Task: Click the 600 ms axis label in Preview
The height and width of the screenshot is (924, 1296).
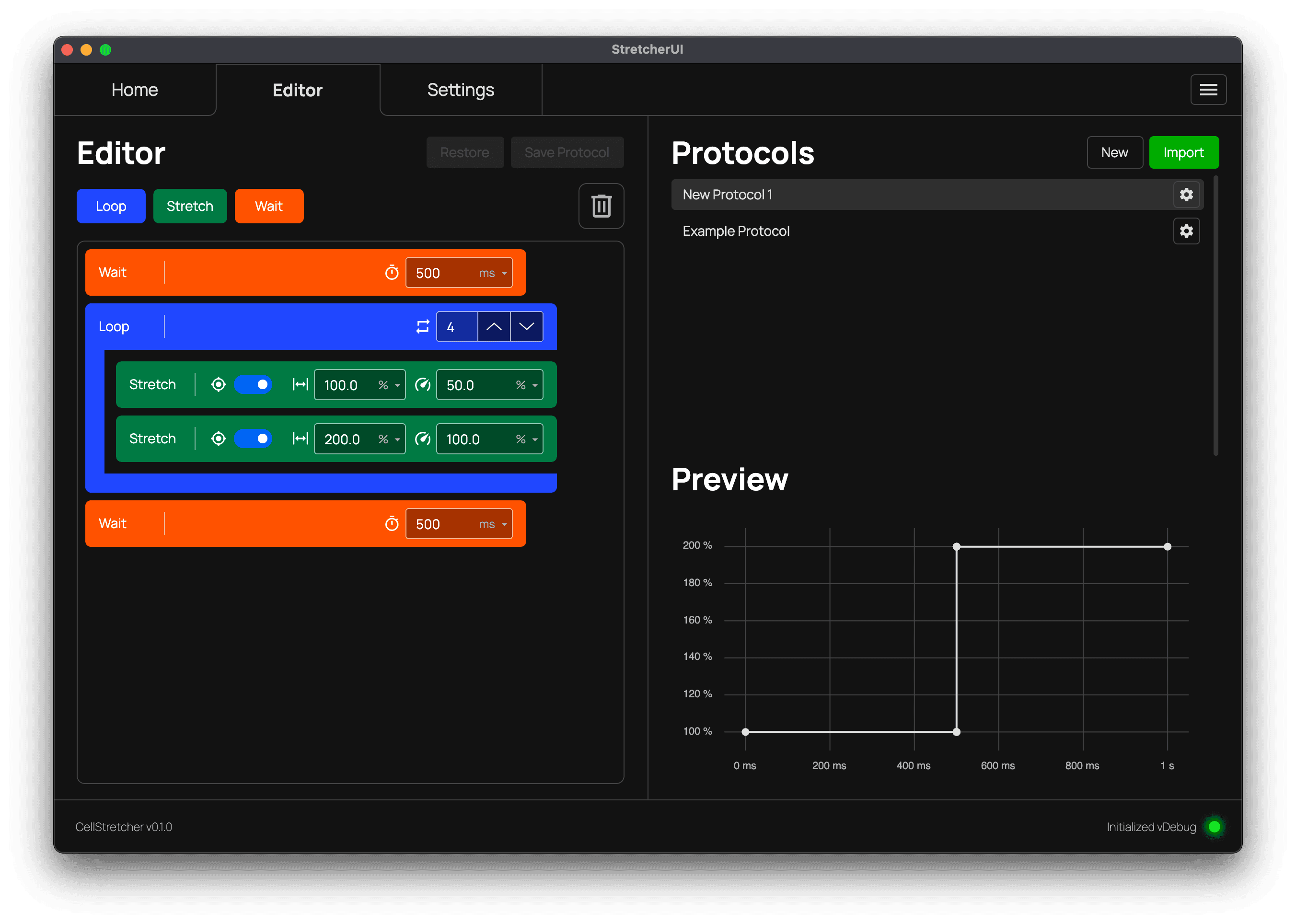Action: click(x=997, y=765)
